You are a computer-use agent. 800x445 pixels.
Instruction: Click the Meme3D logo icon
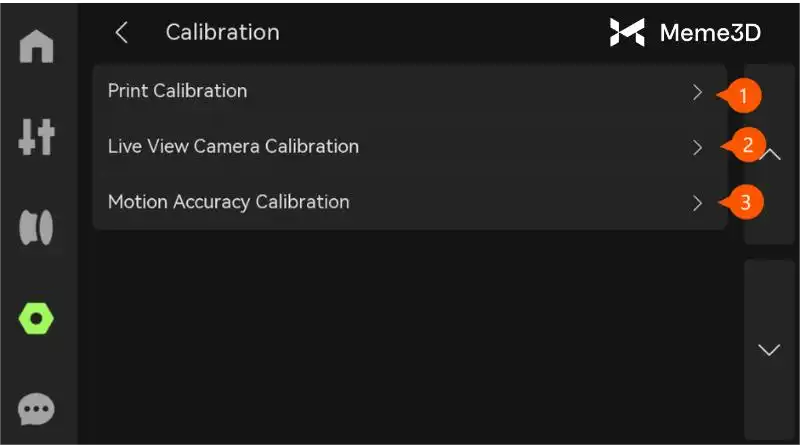[x=627, y=32]
